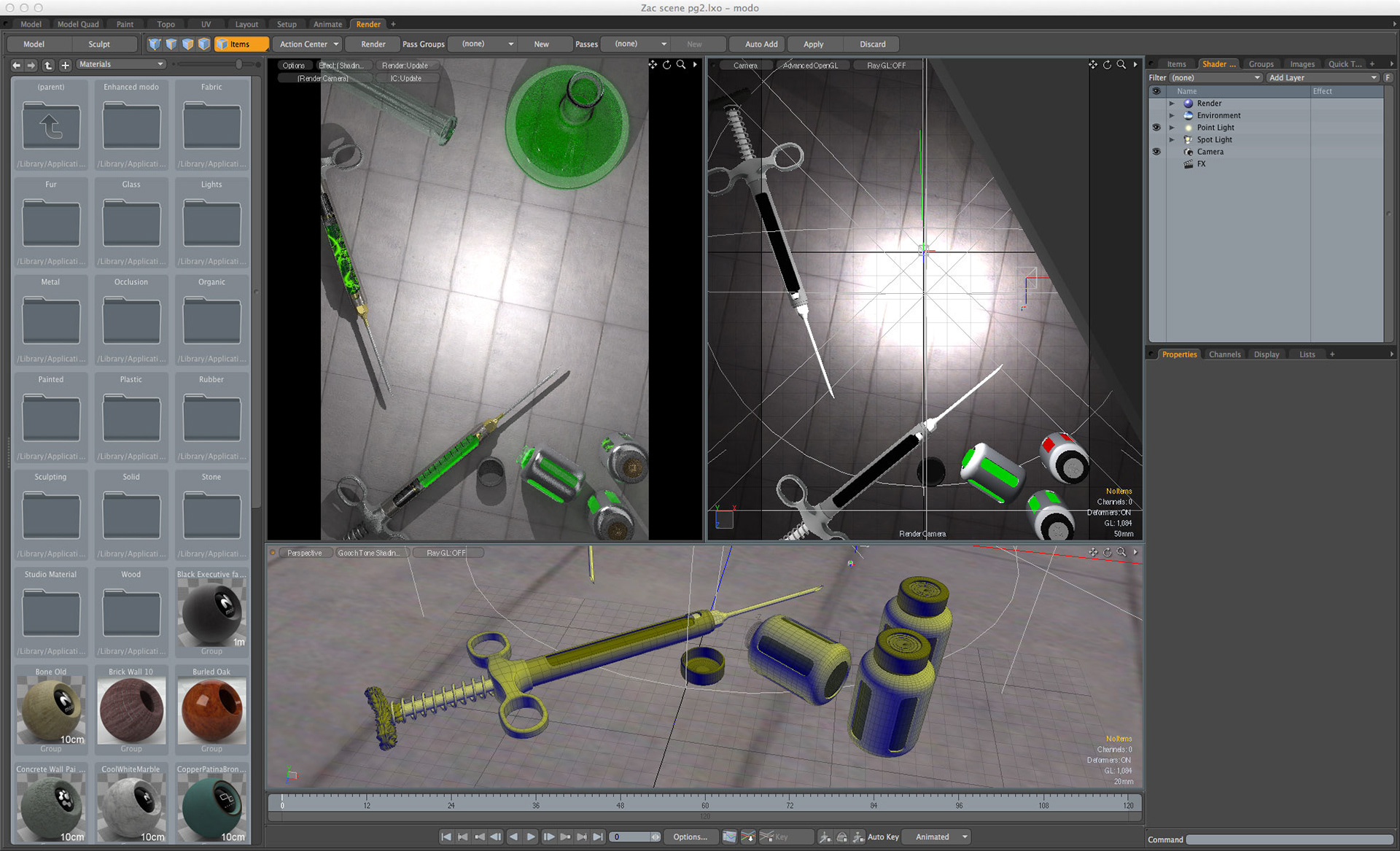Viewport: 1400px width, 851px height.
Task: Go up one folder in preset browser
Action: [x=48, y=65]
